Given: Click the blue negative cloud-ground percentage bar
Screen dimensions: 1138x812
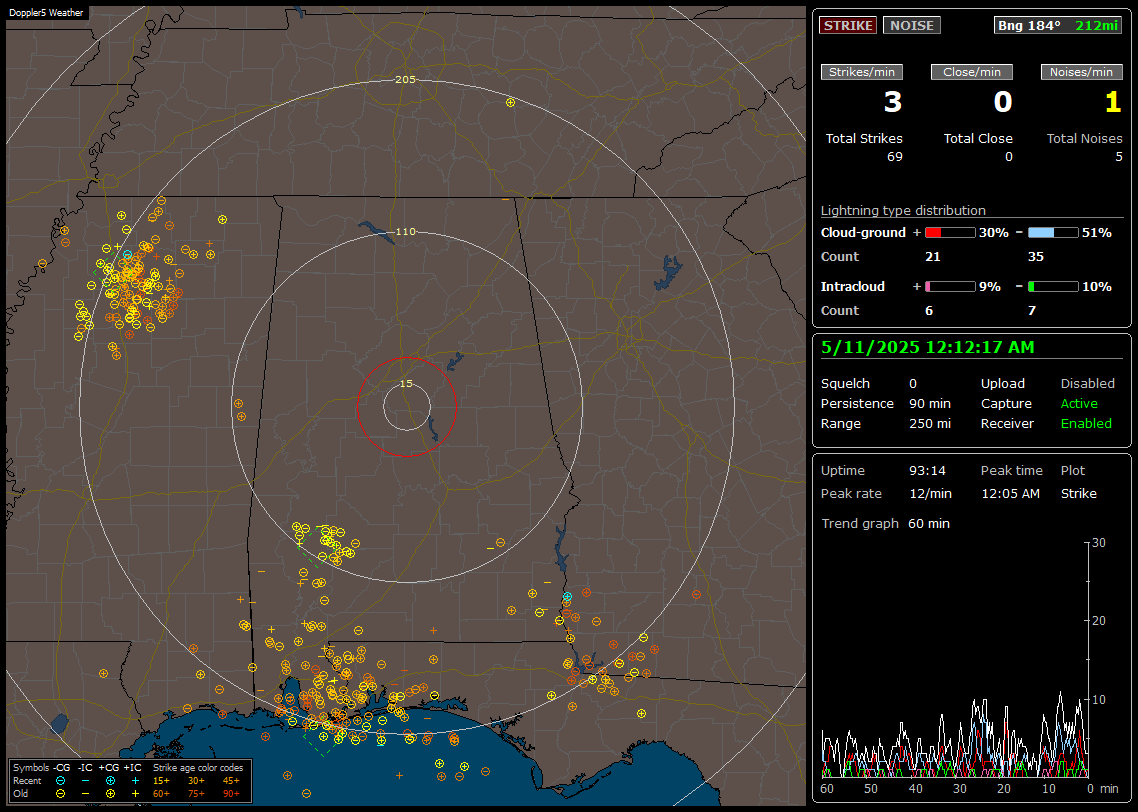Looking at the screenshot, I should (x=1052, y=233).
